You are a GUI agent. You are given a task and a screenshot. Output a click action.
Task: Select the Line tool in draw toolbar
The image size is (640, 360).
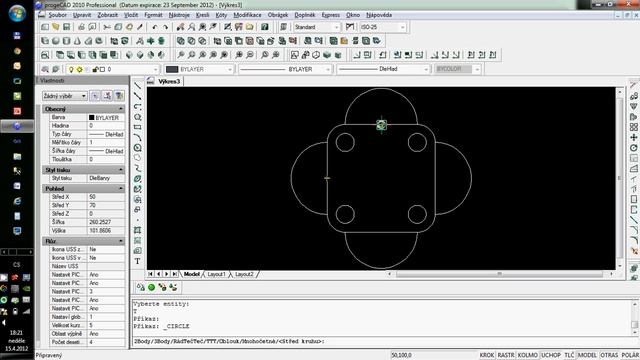point(138,86)
